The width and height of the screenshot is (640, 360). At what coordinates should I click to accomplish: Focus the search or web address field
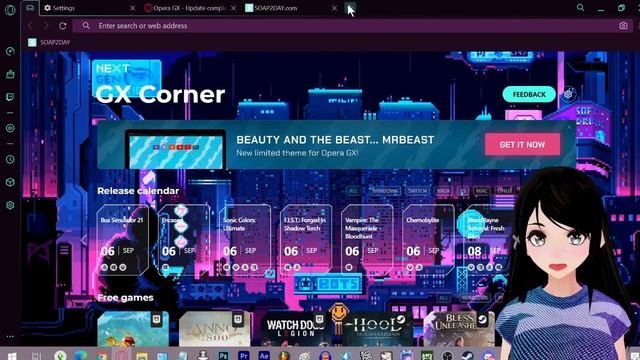(351, 26)
